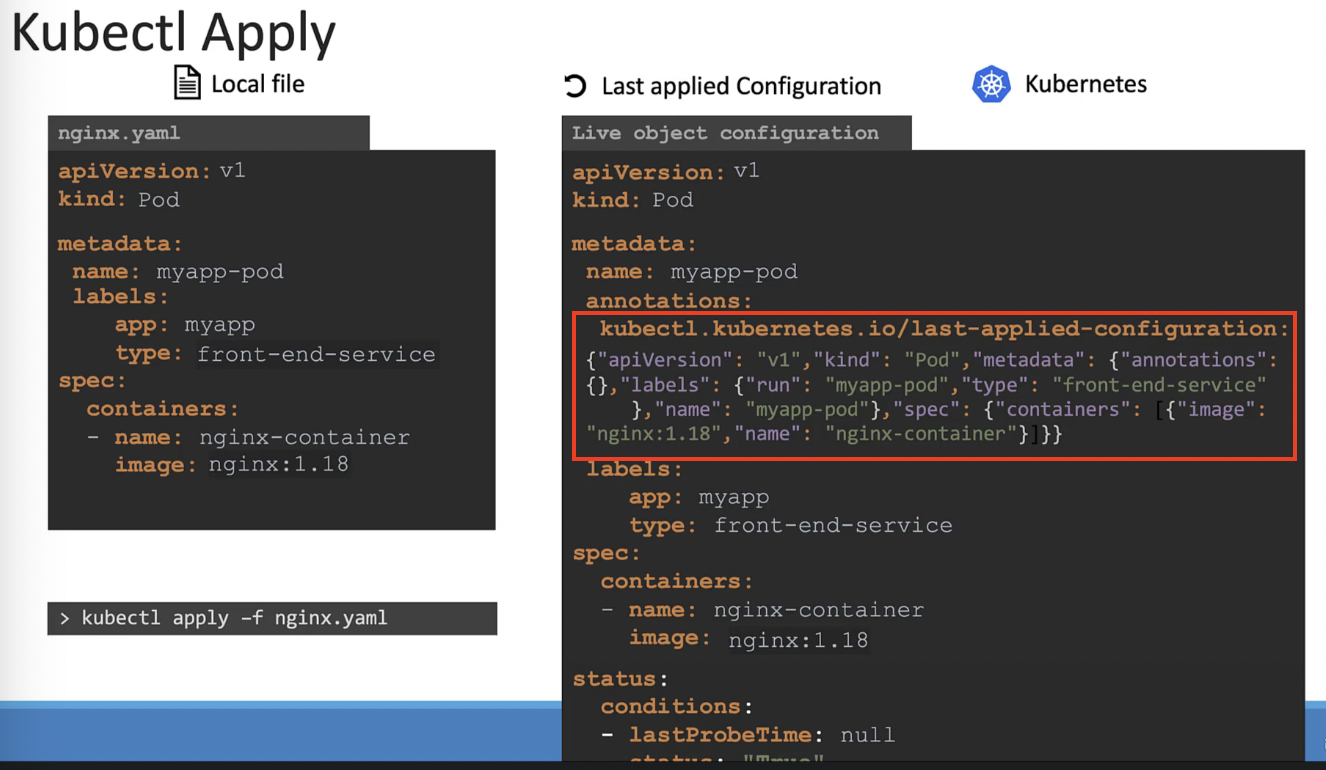Click apiVersion: v1 in live object configuration
The image size is (1326, 770).
pyautogui.click(x=666, y=172)
